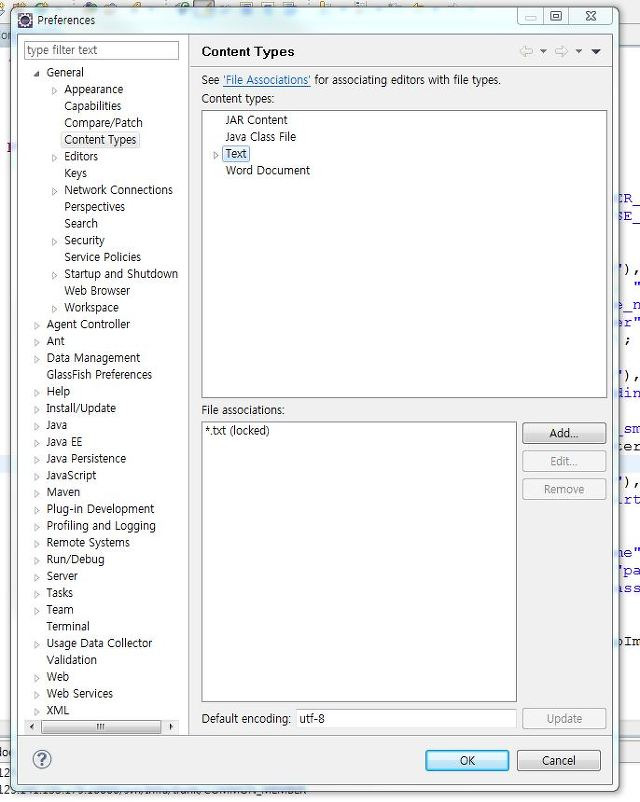Expand the Workspace node

pos(54,309)
